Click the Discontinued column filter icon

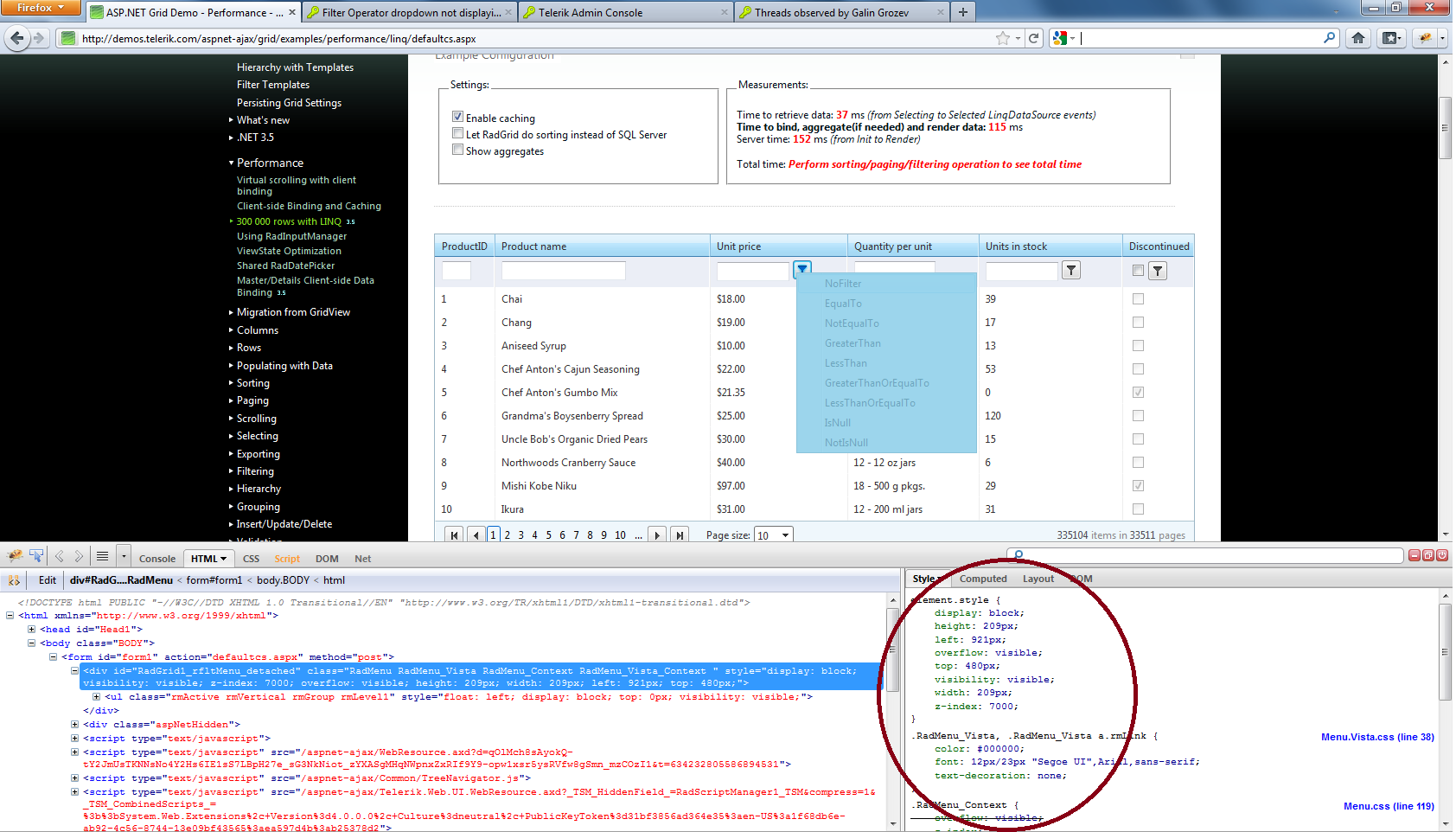[x=1158, y=272]
